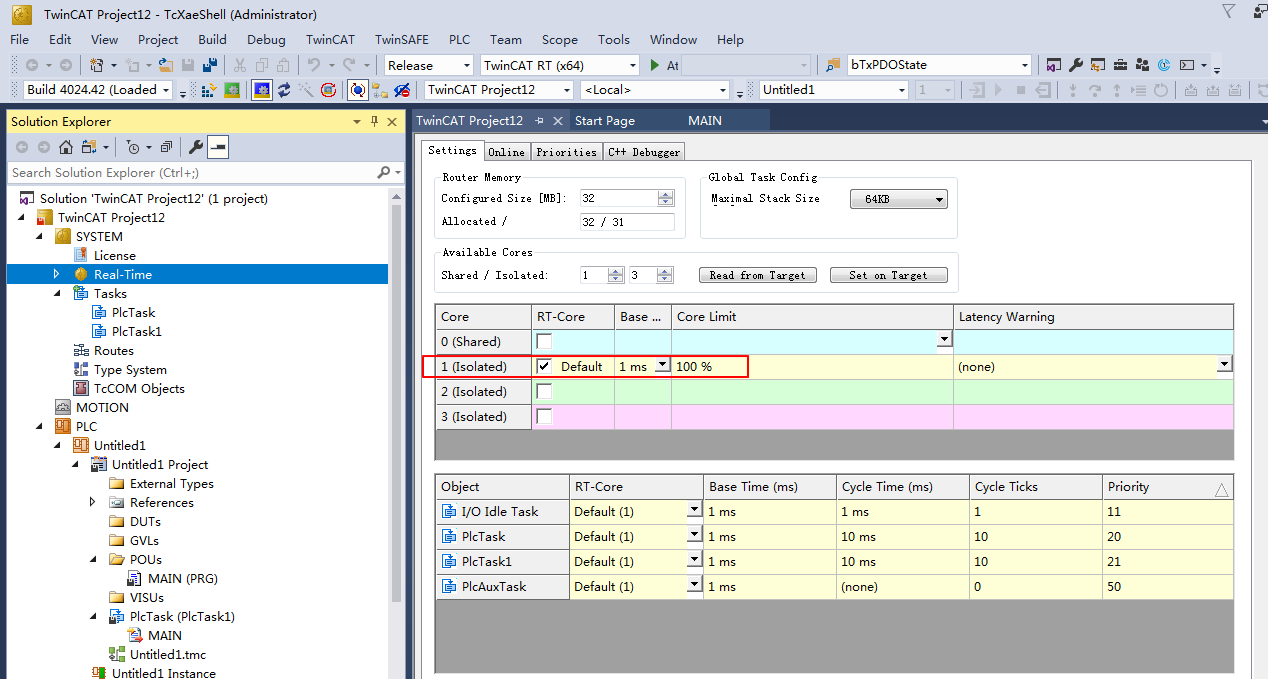Switch to the C++ Debugger tab
The image size is (1268, 679).
644,152
